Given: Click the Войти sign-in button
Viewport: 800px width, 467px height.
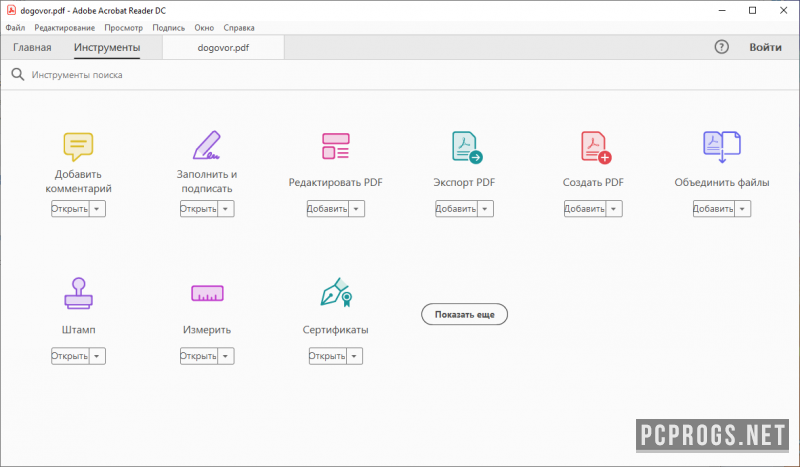Looking at the screenshot, I should (x=765, y=47).
